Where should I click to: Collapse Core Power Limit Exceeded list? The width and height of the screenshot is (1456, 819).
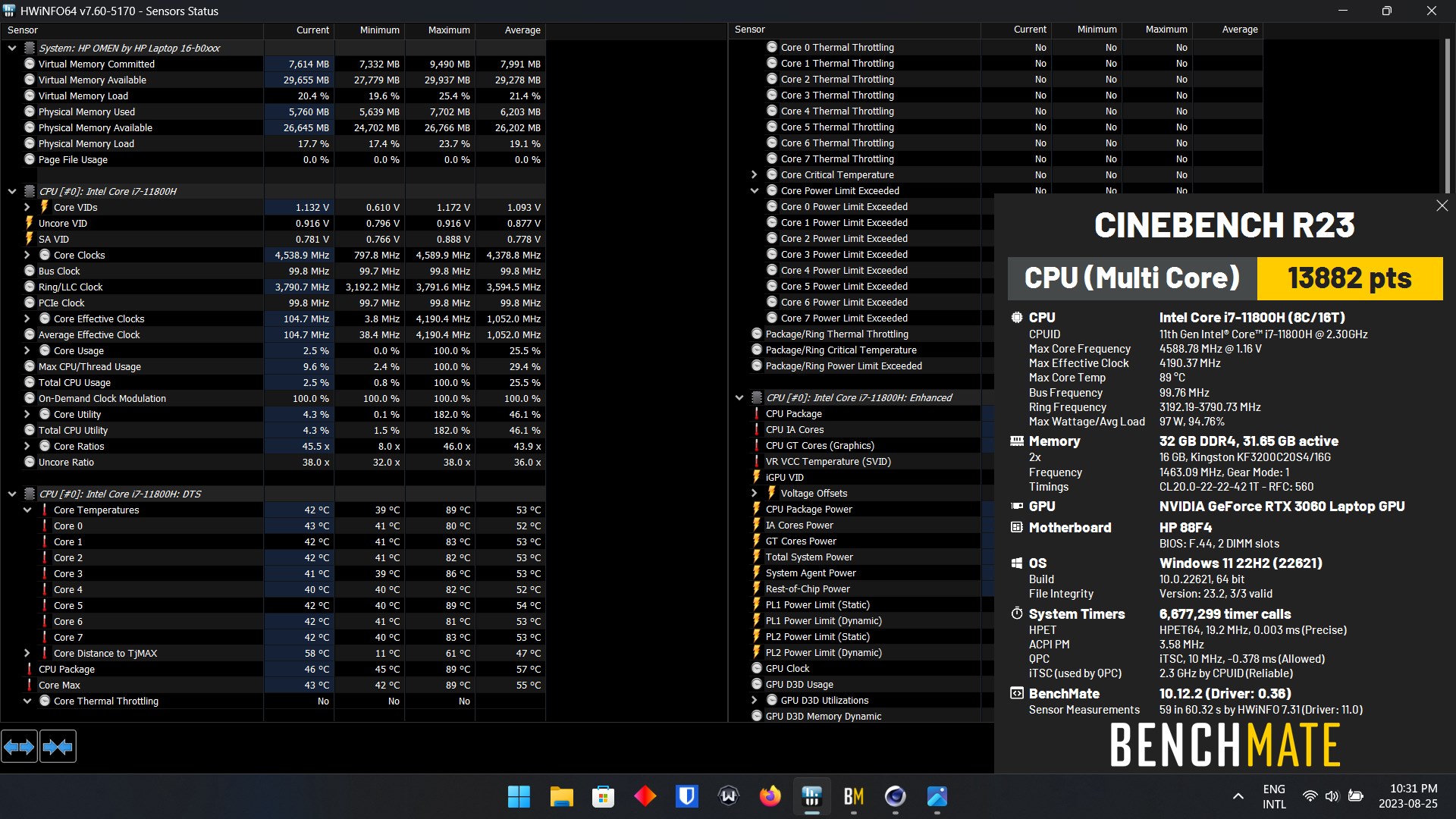[755, 190]
